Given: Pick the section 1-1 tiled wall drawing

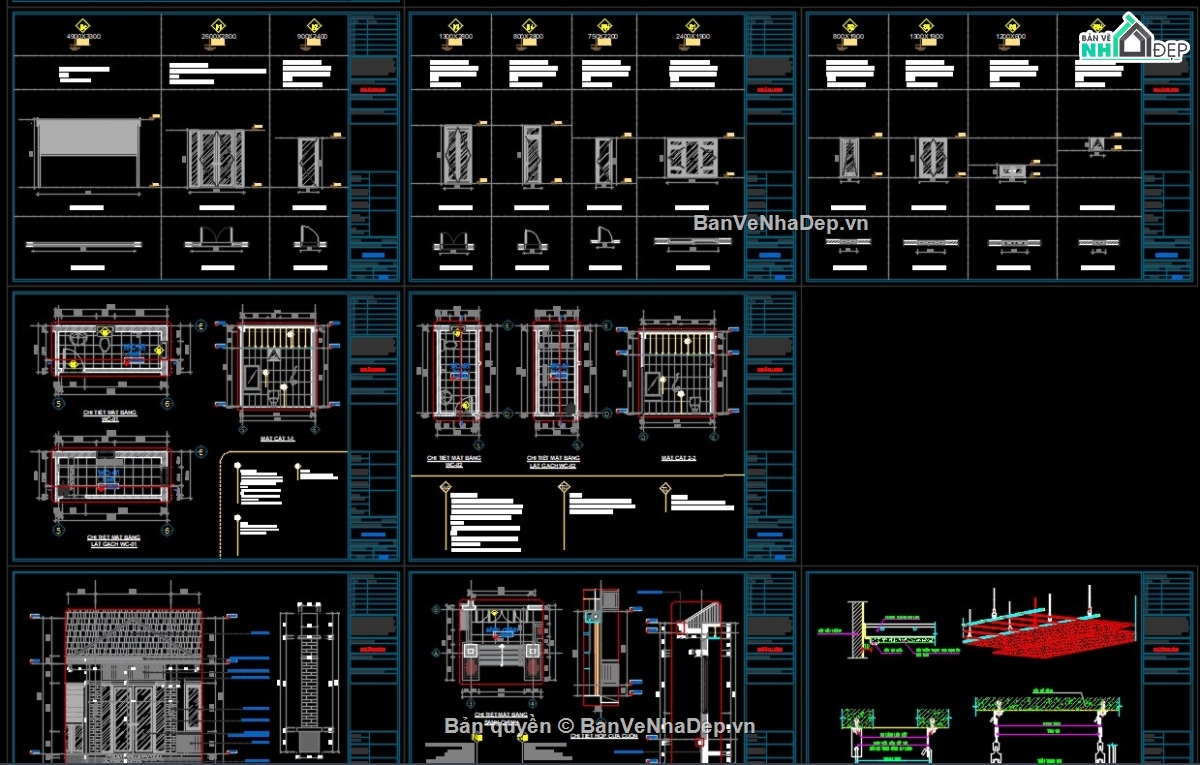Looking at the screenshot, I should click(275, 367).
